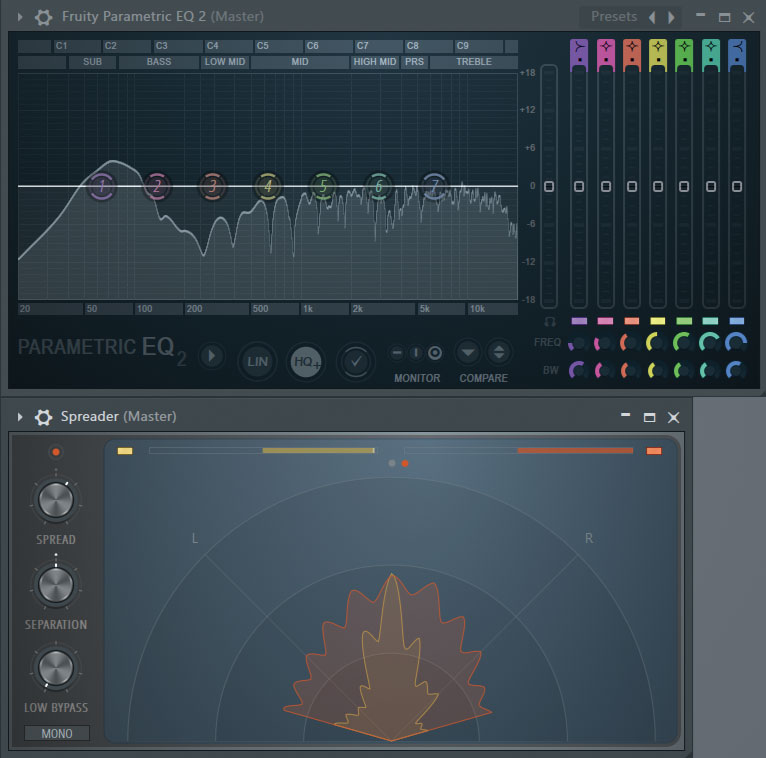Click the SEPARATION knob in Spreader

(56, 585)
